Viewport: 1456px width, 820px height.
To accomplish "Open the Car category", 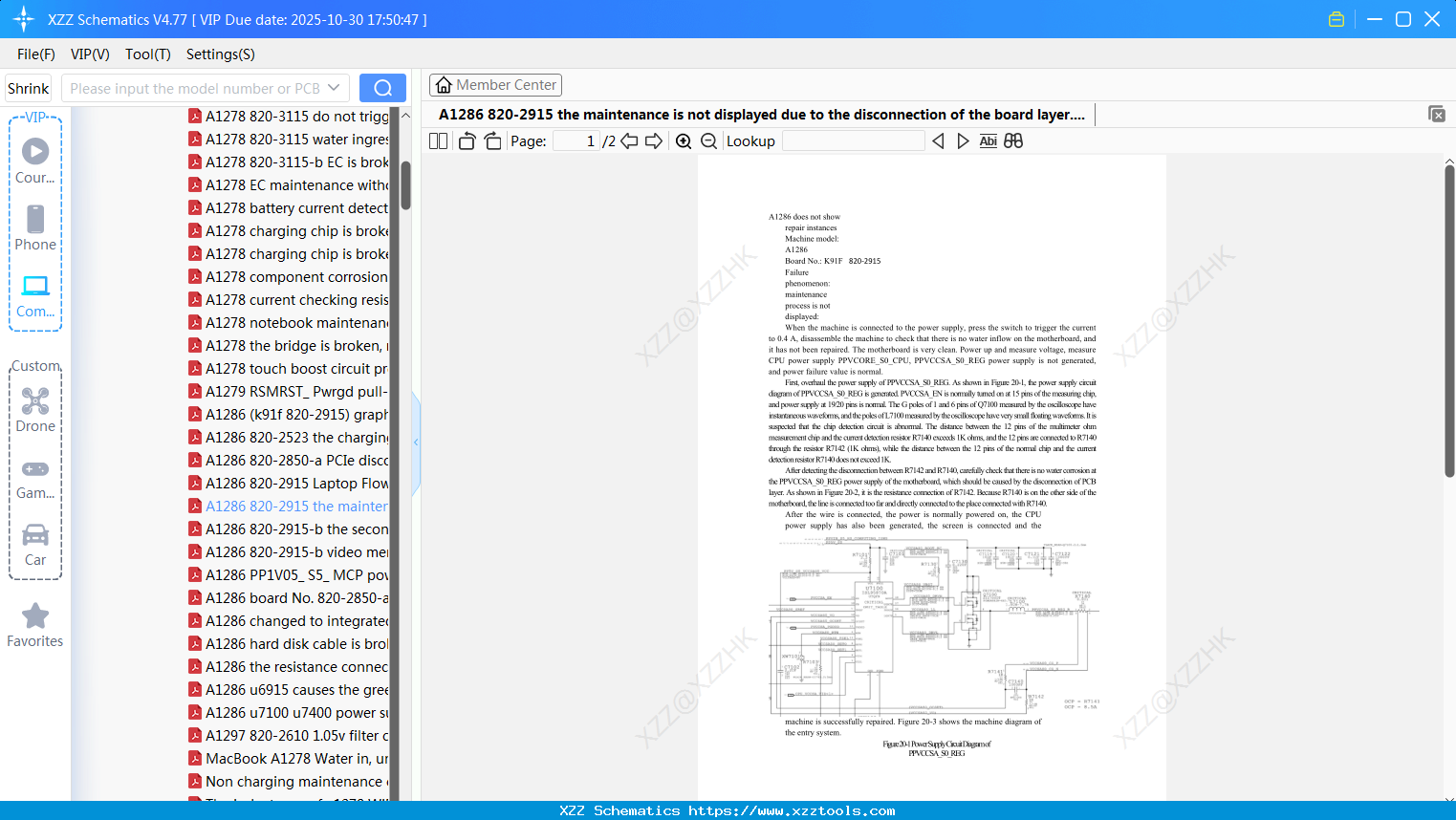I will pyautogui.click(x=35, y=545).
